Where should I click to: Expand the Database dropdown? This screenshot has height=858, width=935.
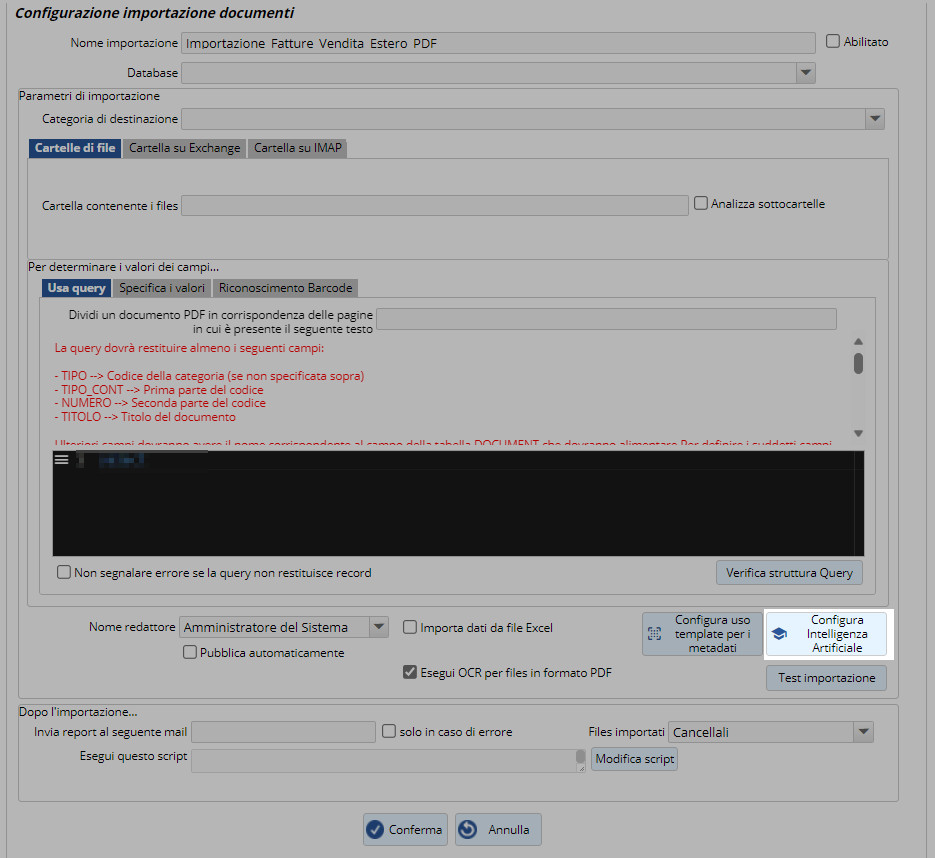(806, 73)
